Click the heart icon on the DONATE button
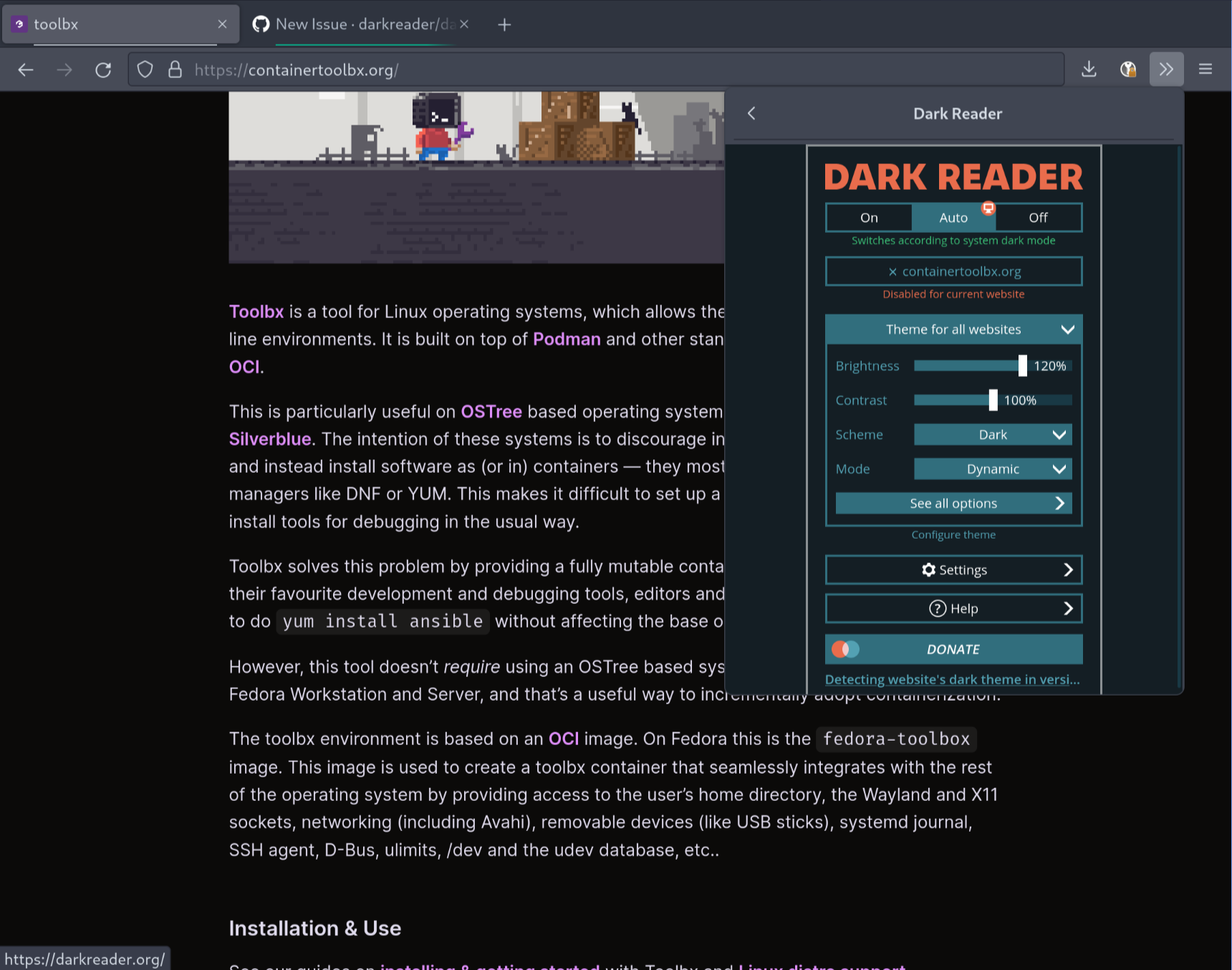Image resolution: width=1232 pixels, height=970 pixels. (x=845, y=649)
